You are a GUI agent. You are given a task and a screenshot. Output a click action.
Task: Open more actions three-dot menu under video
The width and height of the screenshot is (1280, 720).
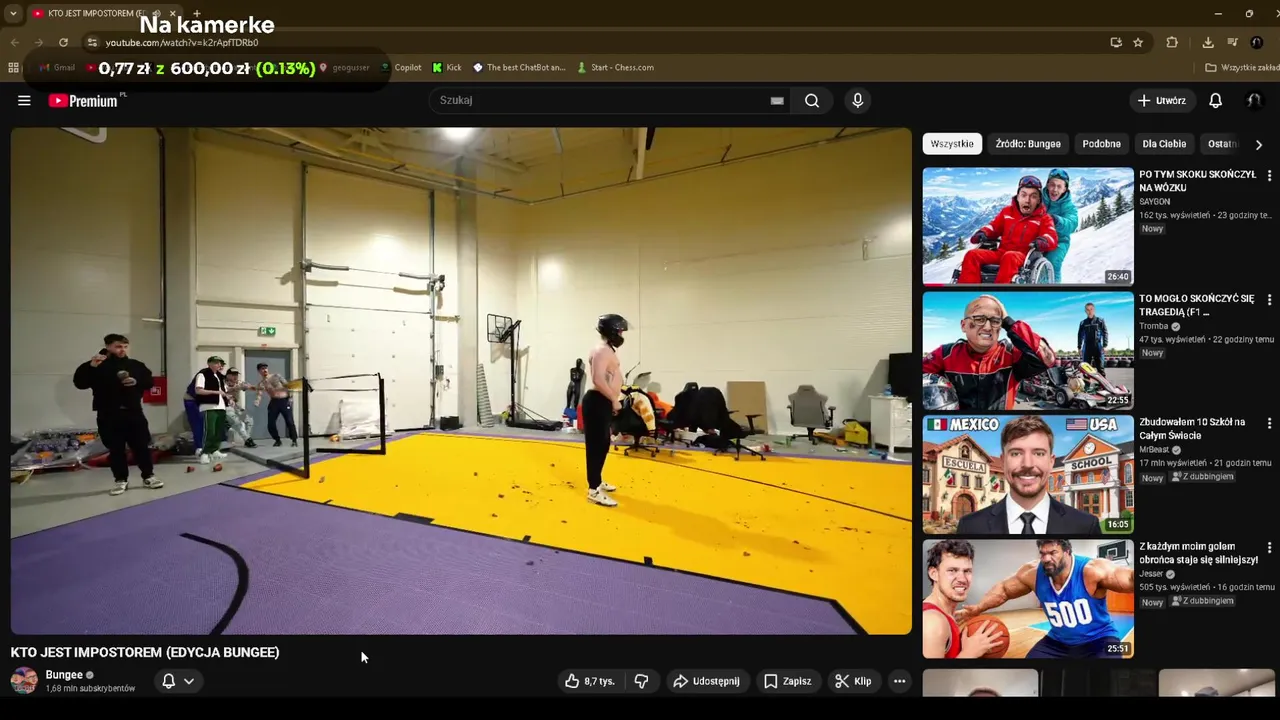coord(899,681)
